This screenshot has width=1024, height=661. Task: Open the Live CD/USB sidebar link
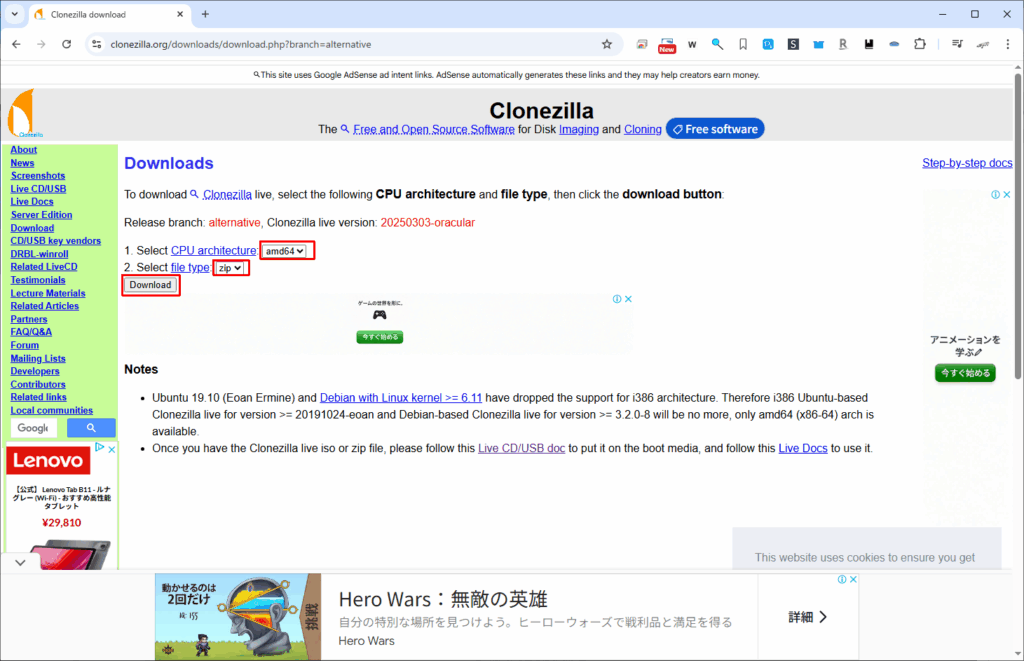(x=38, y=189)
